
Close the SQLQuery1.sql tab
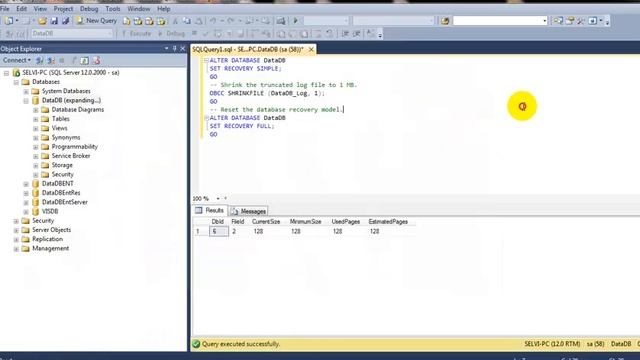point(311,49)
